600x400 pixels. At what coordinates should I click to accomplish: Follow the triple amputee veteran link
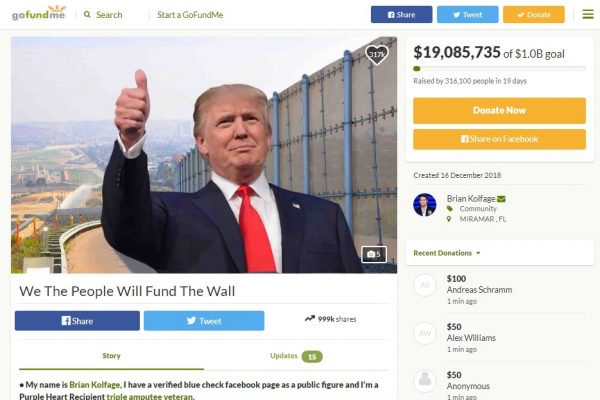[150, 397]
